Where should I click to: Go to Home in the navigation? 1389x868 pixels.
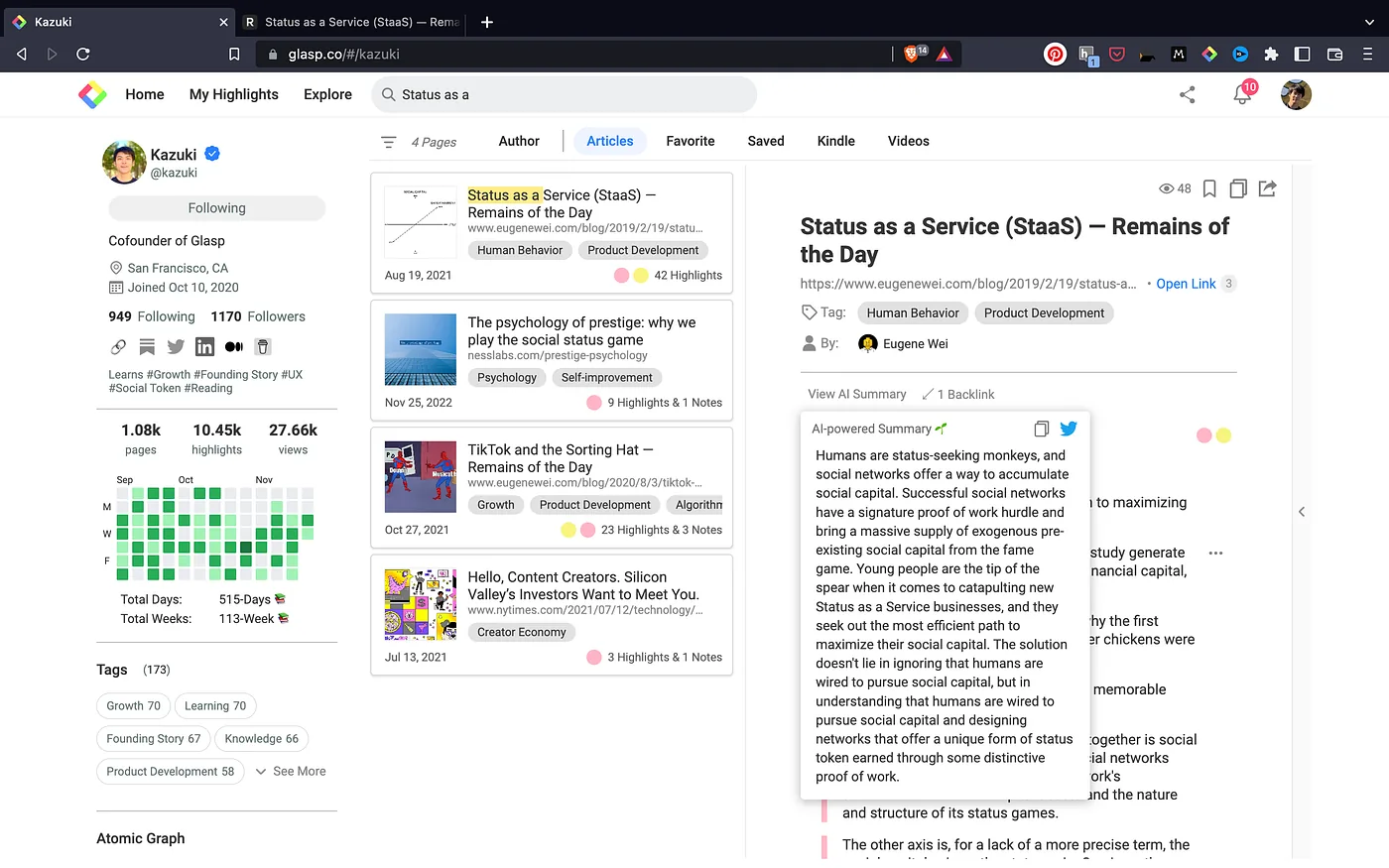tap(145, 94)
